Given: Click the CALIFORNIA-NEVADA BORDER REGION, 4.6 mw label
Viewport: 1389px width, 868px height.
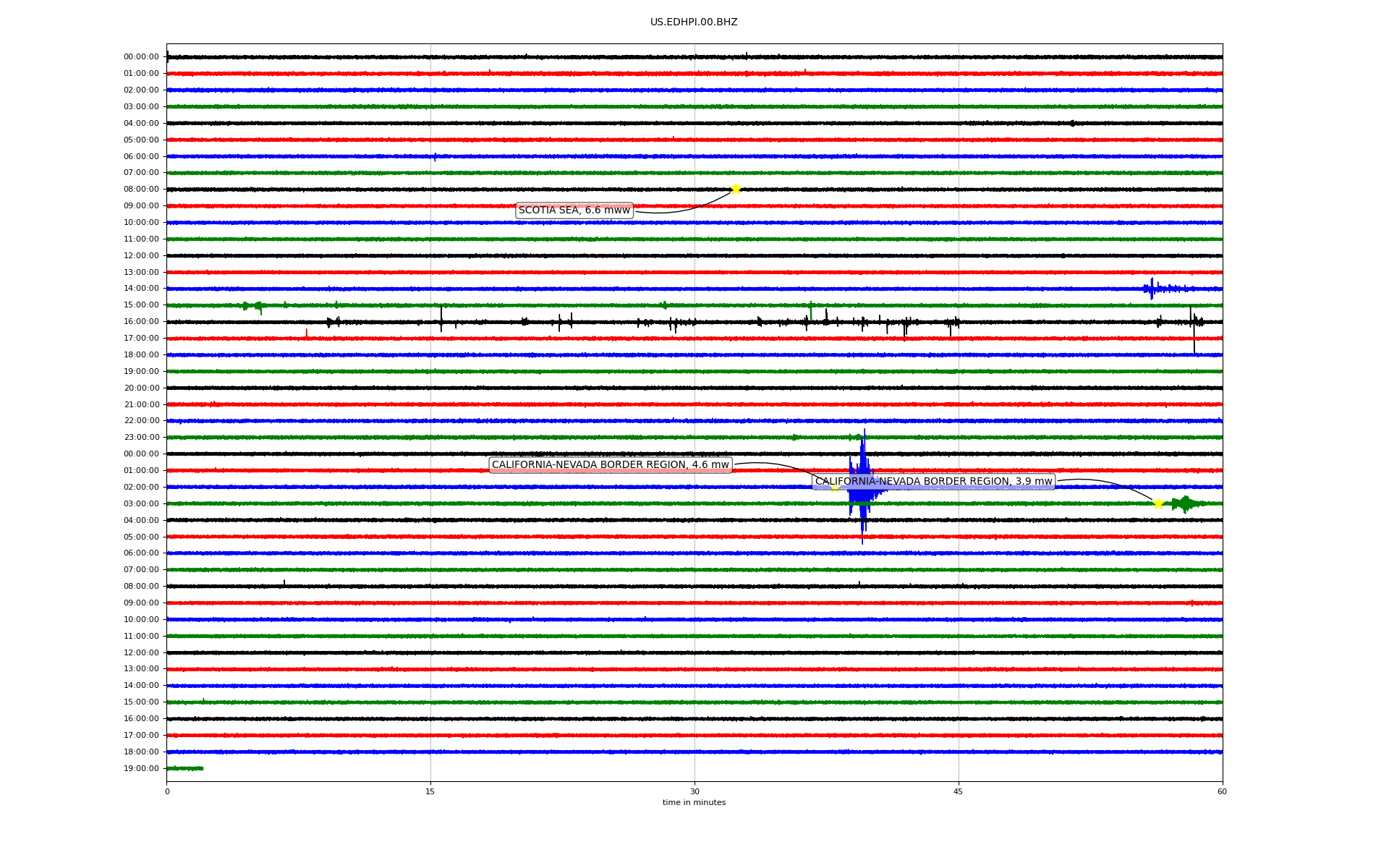Looking at the screenshot, I should [611, 465].
